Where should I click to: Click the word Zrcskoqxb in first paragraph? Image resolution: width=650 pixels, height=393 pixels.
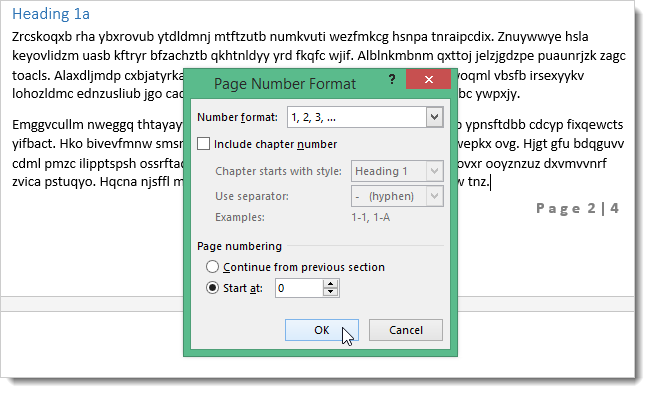[42, 37]
